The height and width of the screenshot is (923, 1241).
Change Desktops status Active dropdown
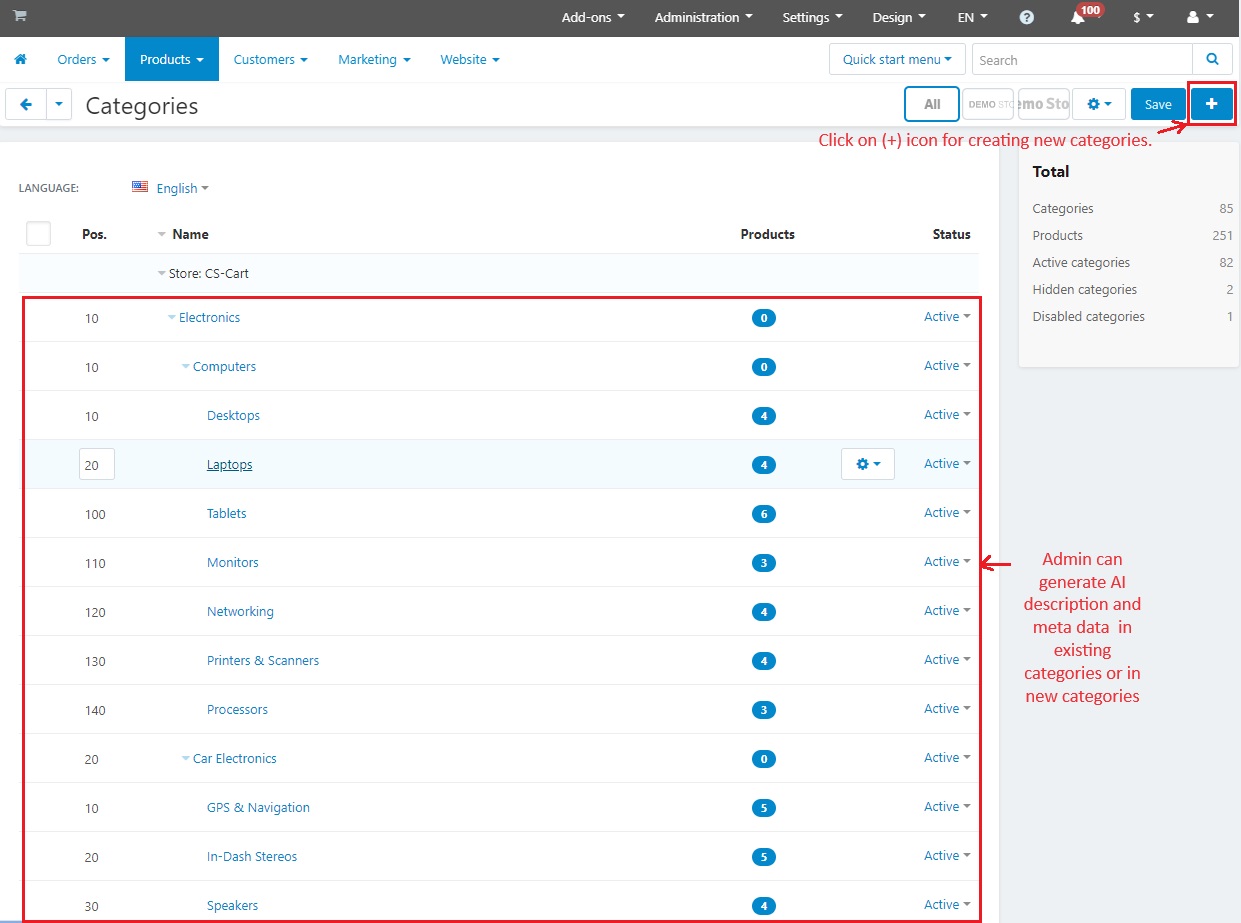click(x=947, y=415)
